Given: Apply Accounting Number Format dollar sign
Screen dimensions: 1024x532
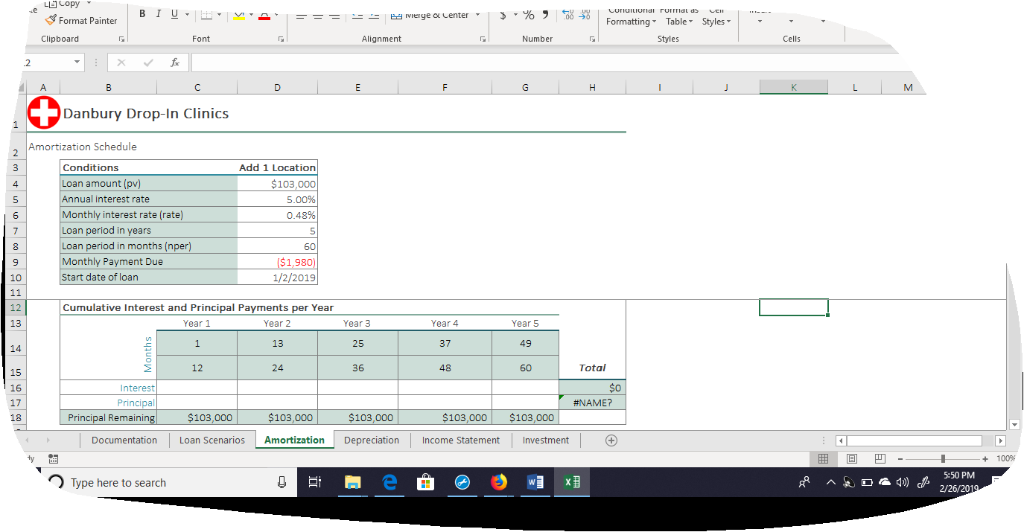Looking at the screenshot, I should 503,15.
